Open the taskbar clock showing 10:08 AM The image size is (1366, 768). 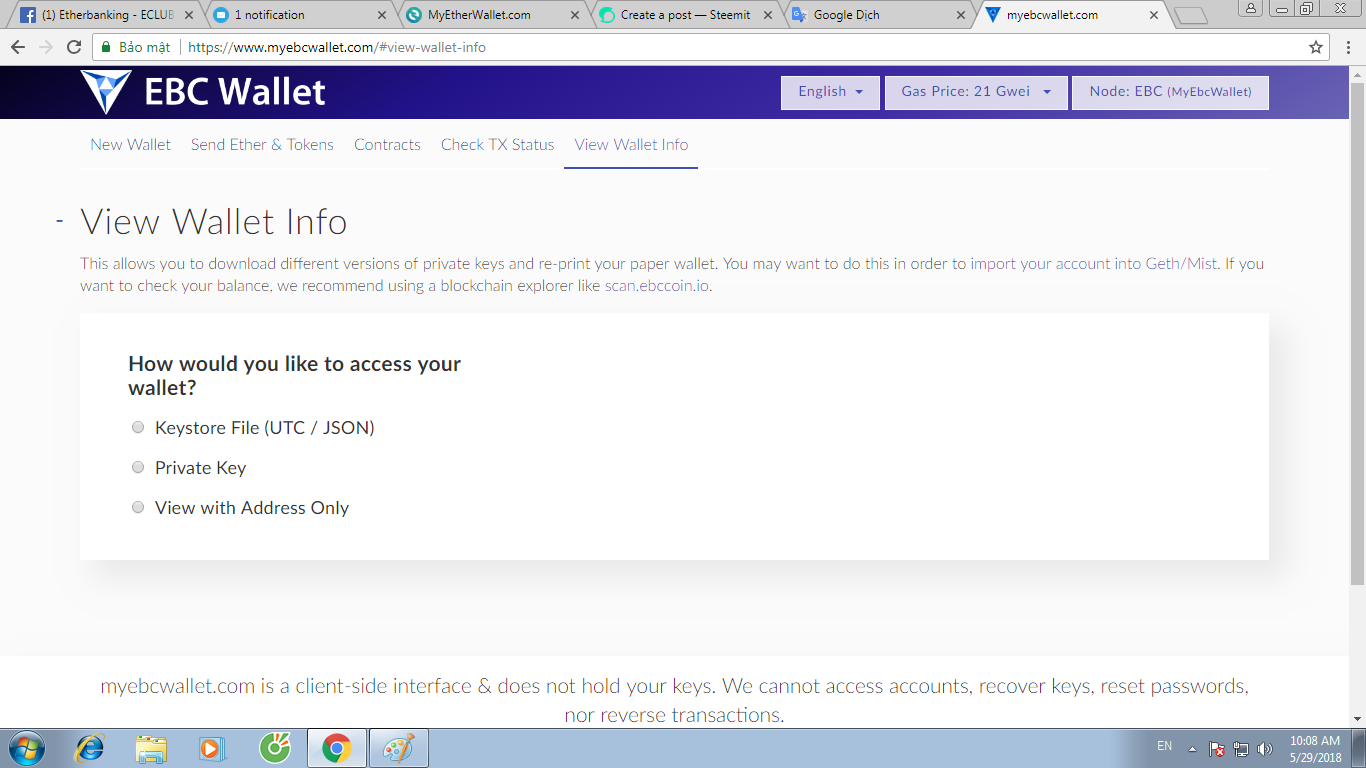click(1315, 749)
